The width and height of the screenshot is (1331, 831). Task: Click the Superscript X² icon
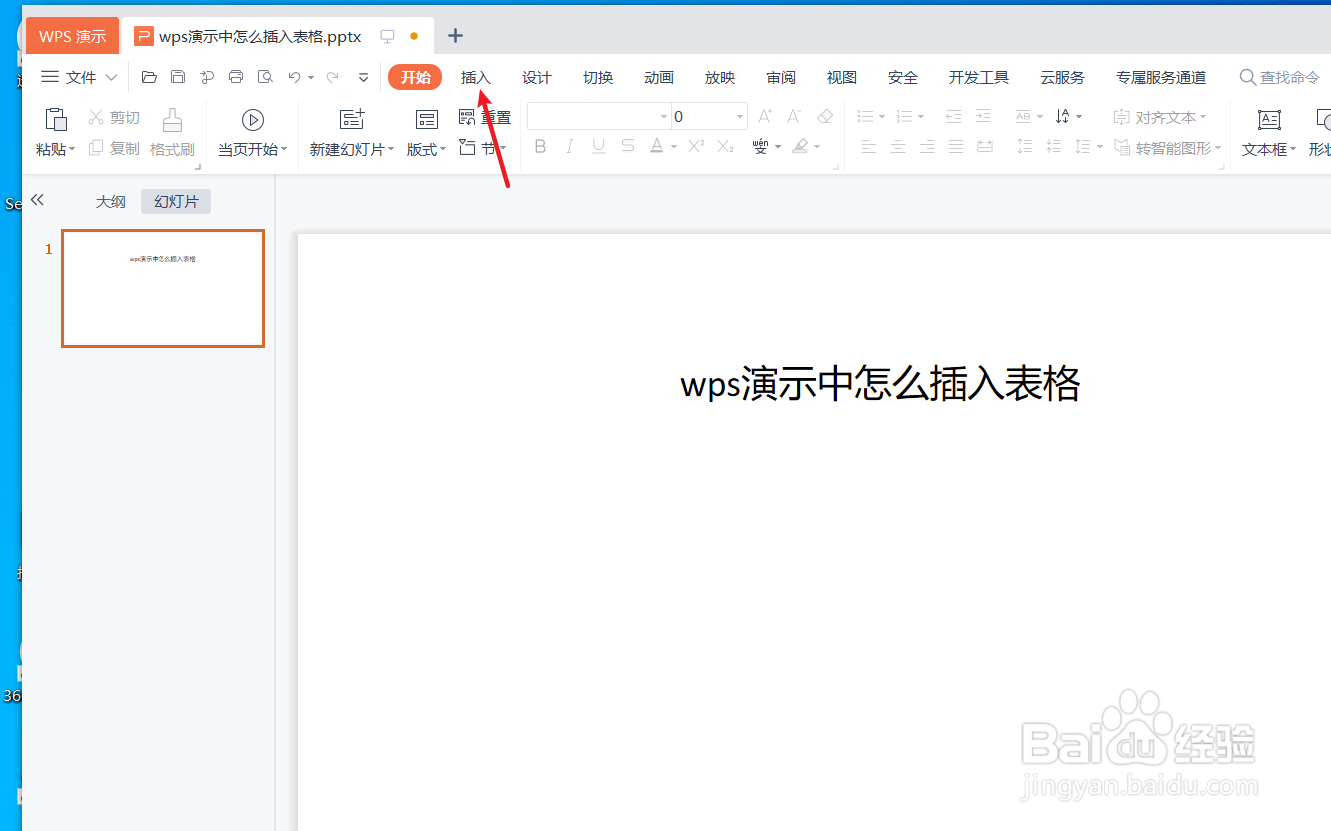coord(697,147)
